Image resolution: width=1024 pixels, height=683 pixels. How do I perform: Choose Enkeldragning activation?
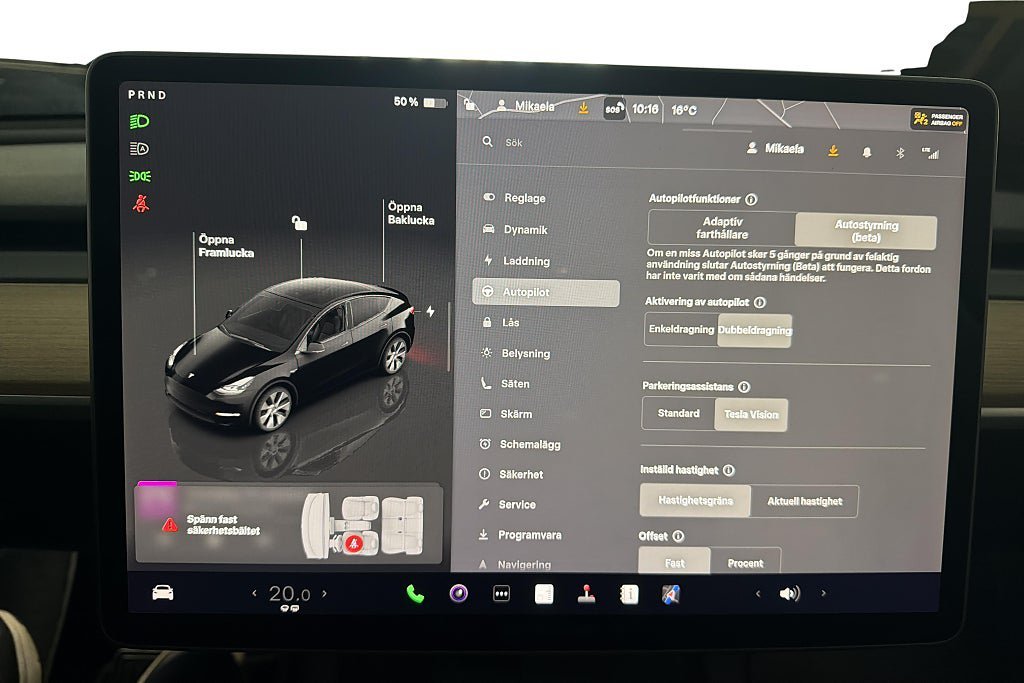click(x=681, y=329)
